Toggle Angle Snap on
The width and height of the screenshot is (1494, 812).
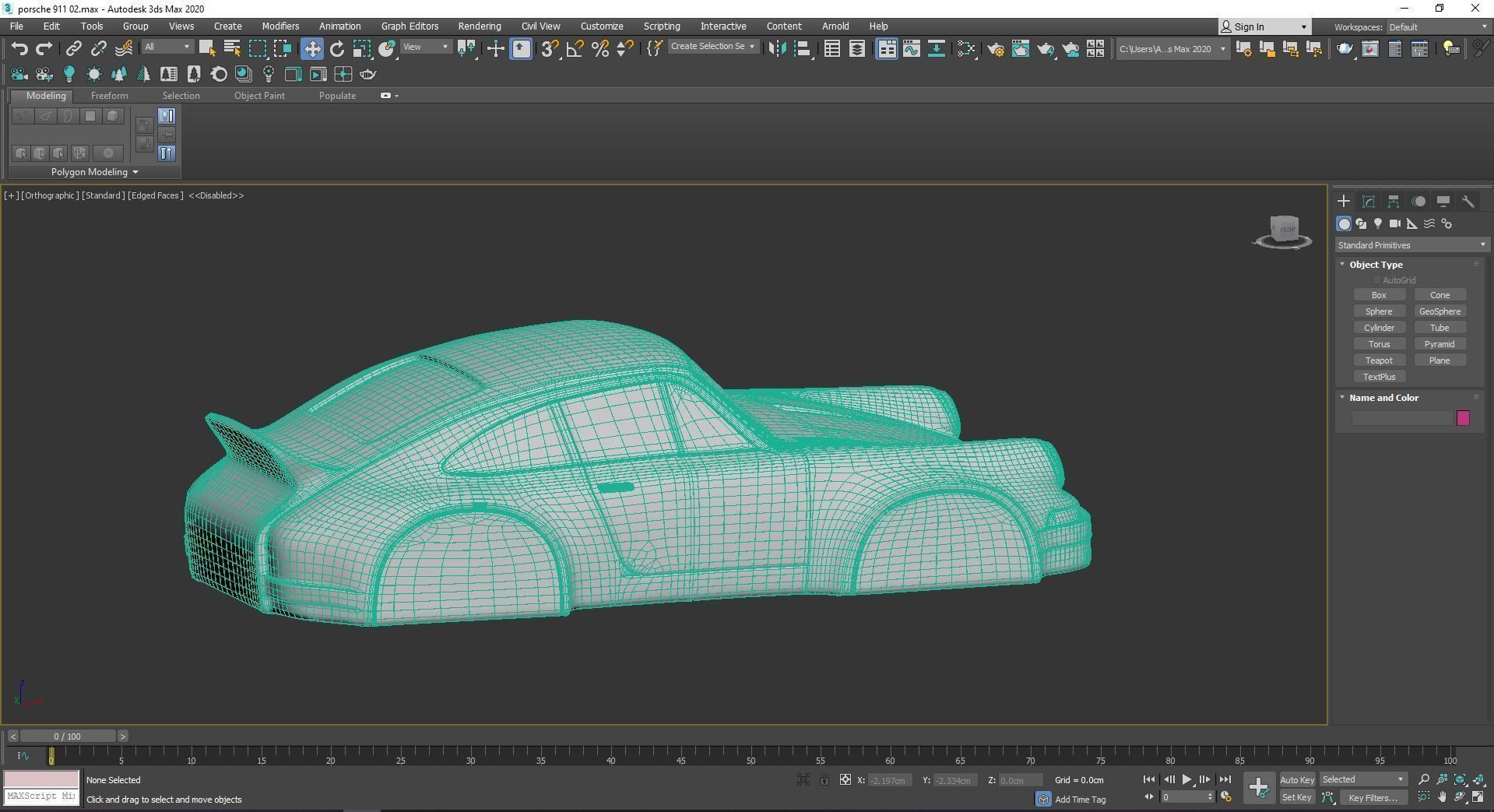coord(575,48)
